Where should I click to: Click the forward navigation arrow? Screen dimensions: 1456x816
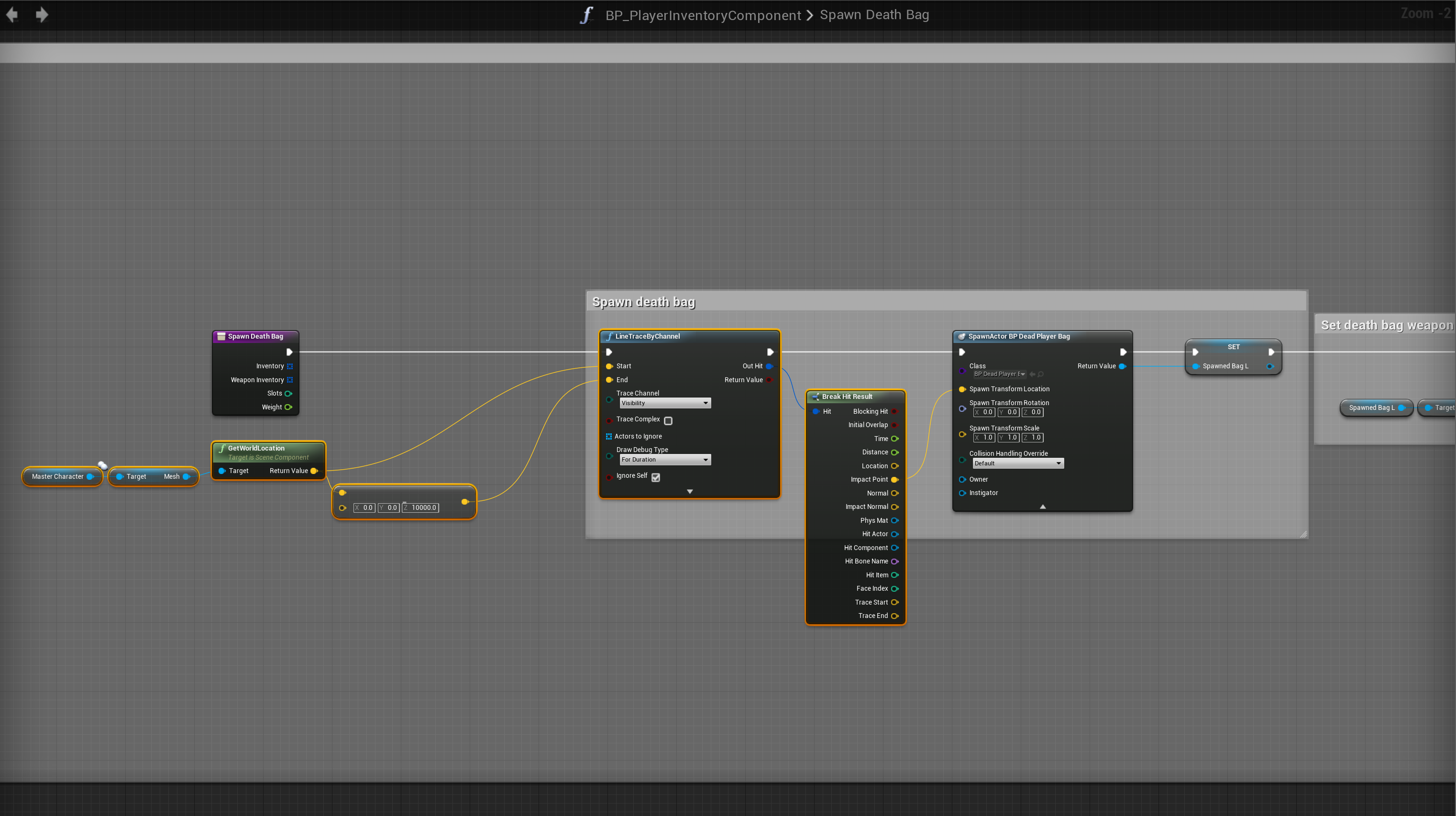42,15
